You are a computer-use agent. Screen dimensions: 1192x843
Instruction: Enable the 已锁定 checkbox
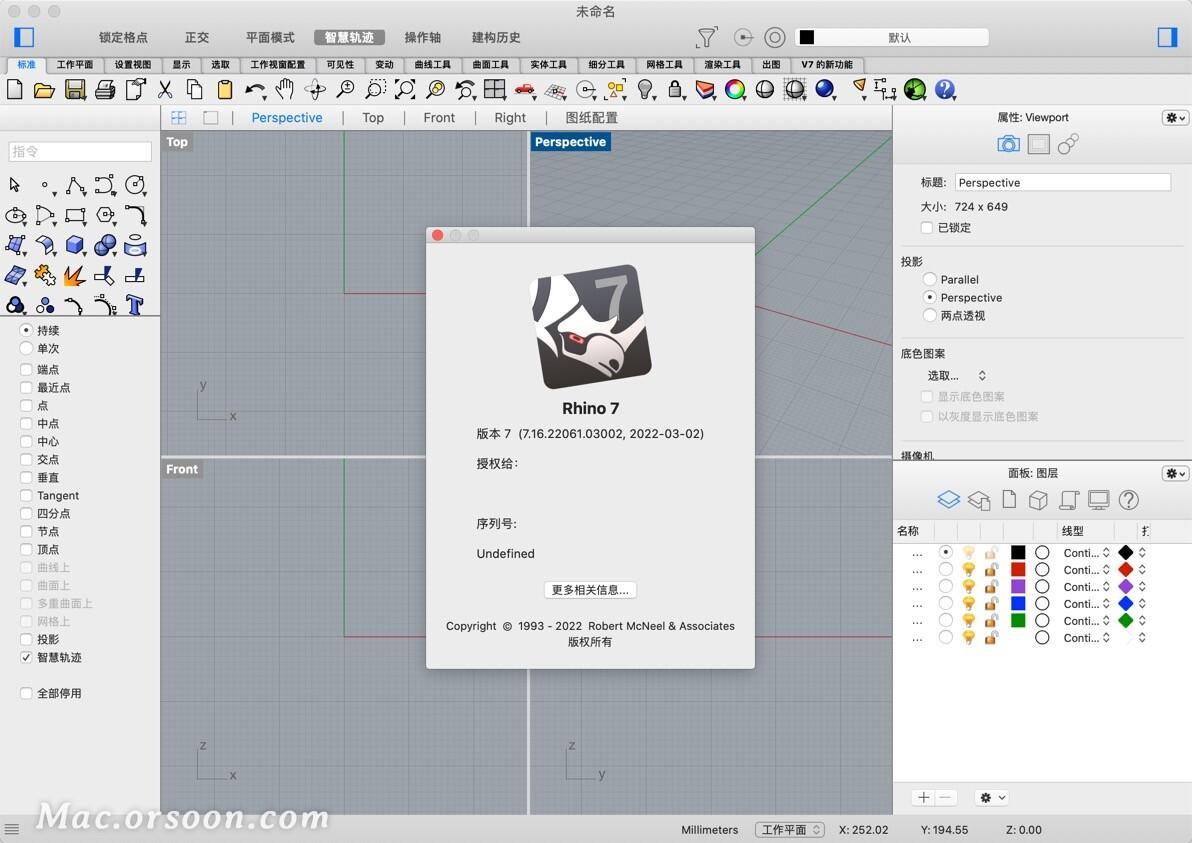coord(927,227)
